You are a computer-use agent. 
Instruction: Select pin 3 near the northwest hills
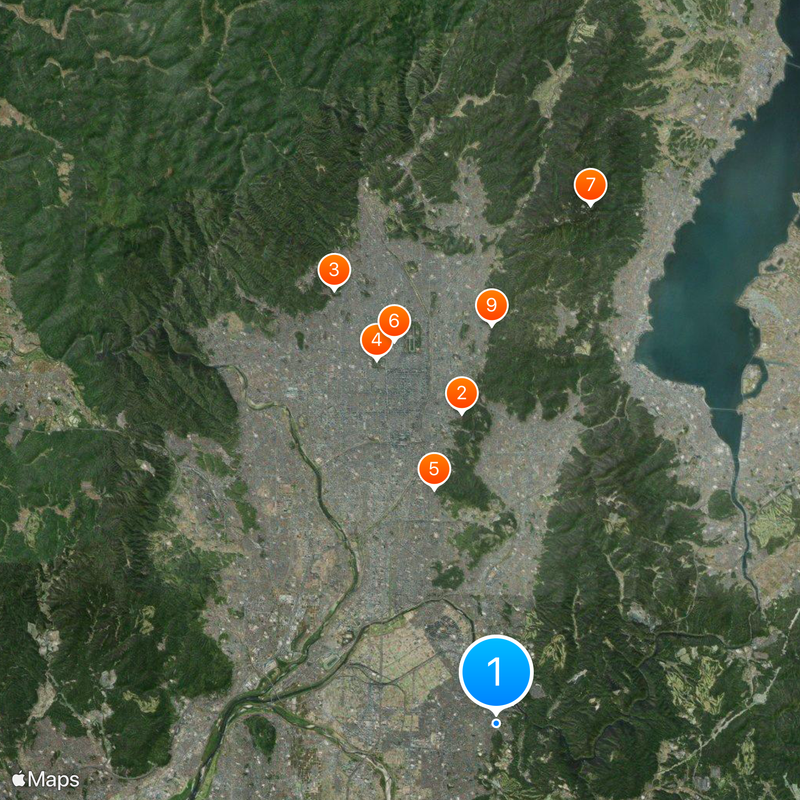click(333, 268)
